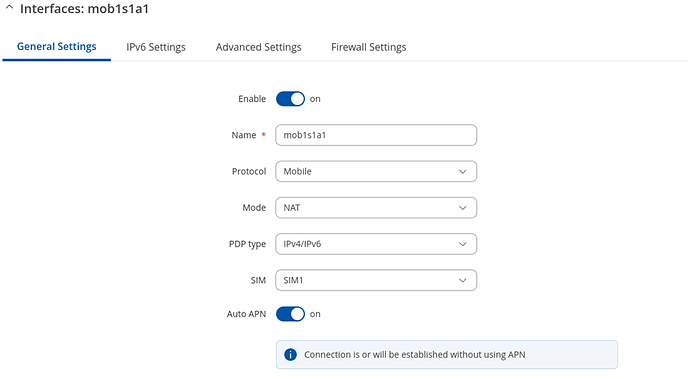The width and height of the screenshot is (690, 379).
Task: Collapse the Interfaces: mob1s1a1 section chevron
Action: pos(9,8)
